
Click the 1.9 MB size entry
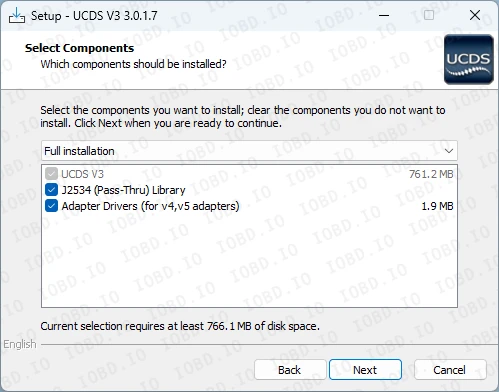point(437,206)
